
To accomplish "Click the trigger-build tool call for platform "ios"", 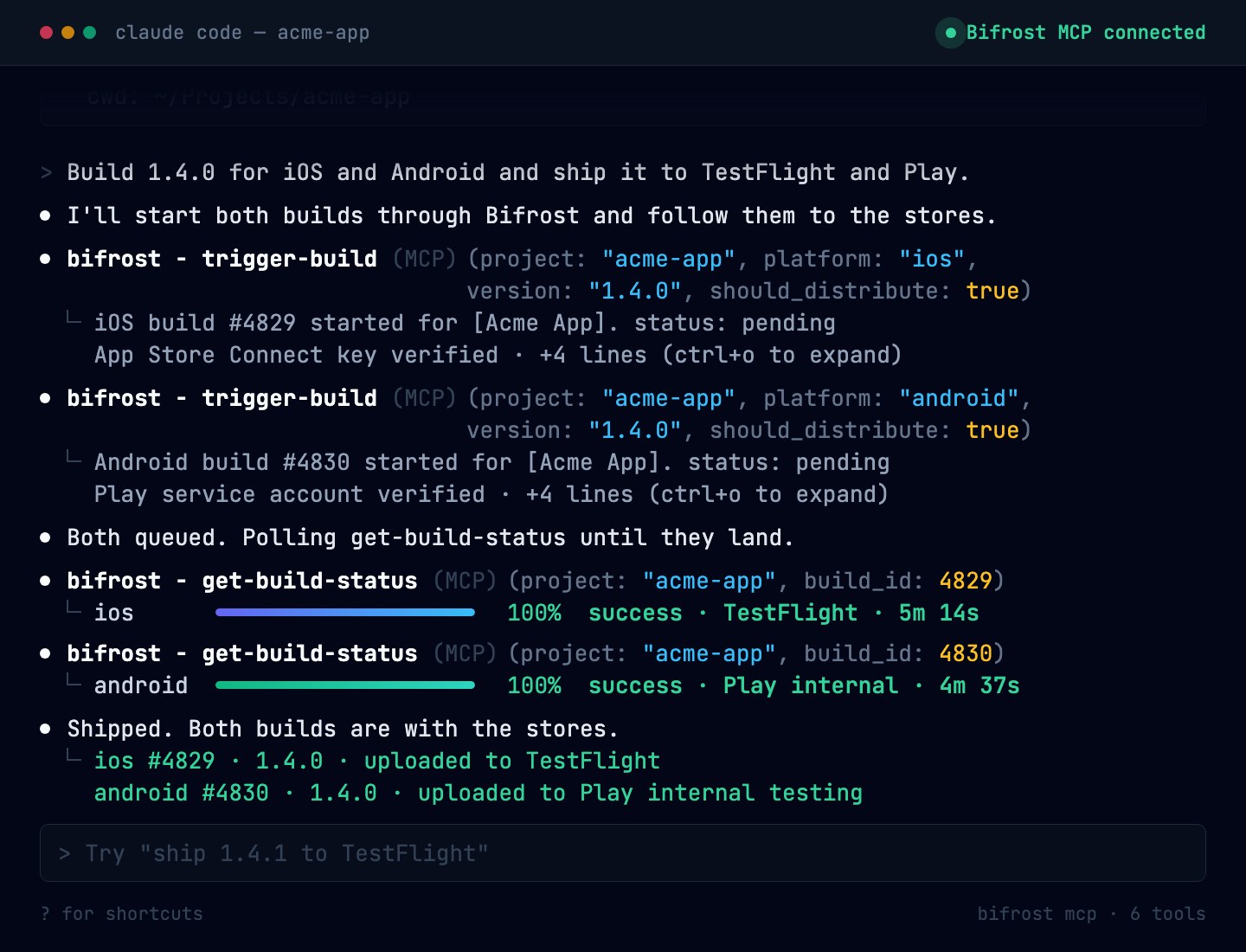I will pyautogui.click(x=549, y=274).
